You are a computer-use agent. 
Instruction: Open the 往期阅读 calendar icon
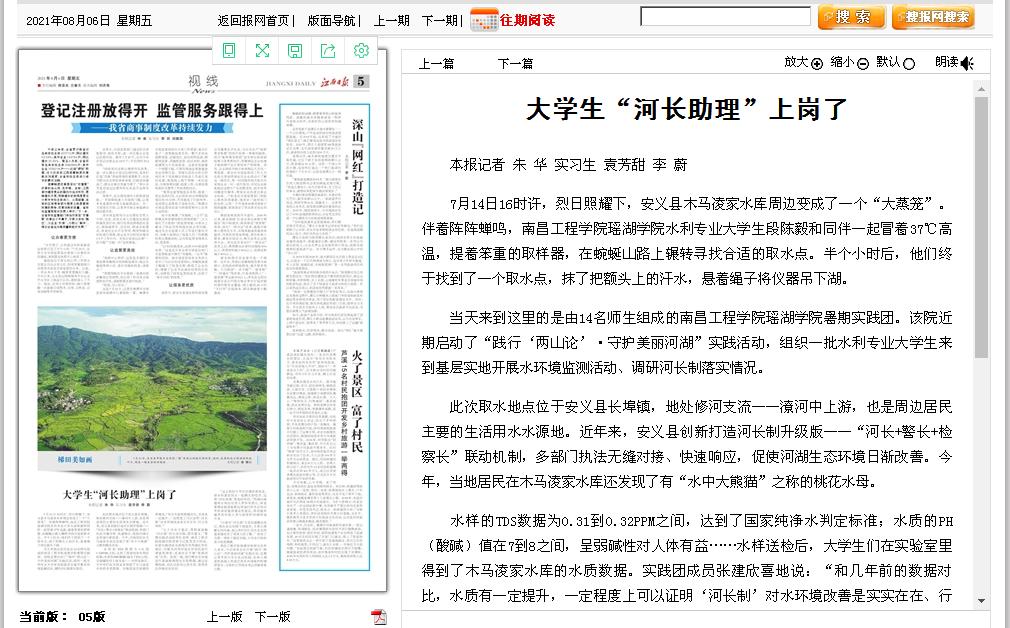[x=484, y=19]
